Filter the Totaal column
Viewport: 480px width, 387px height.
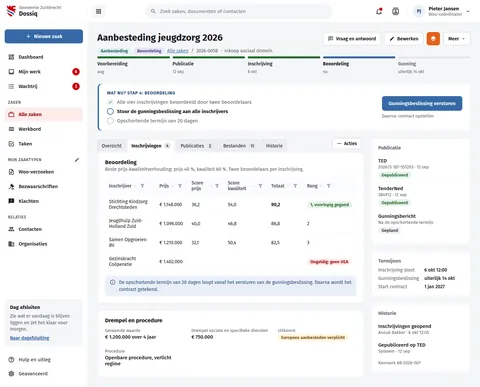295,186
